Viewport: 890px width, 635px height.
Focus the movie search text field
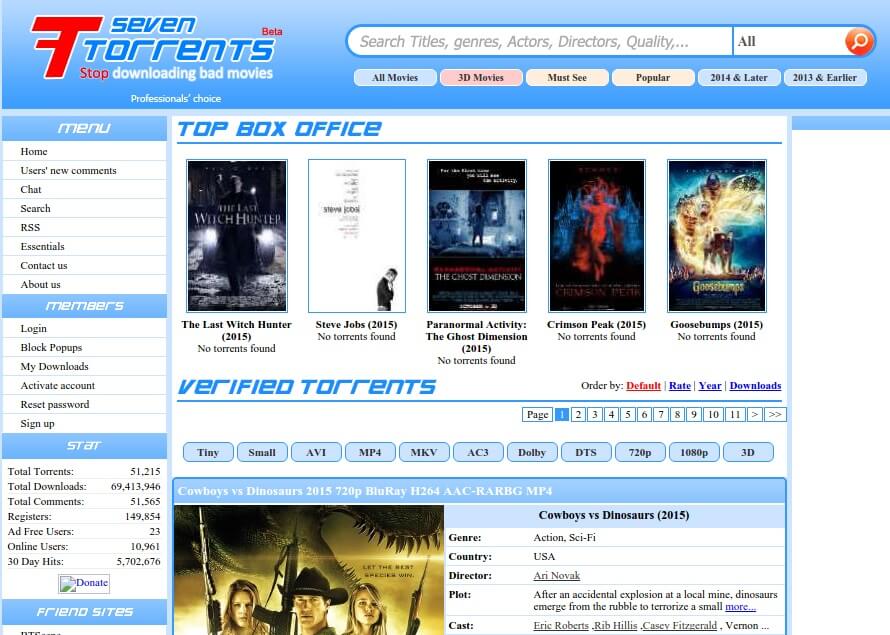[x=541, y=41]
